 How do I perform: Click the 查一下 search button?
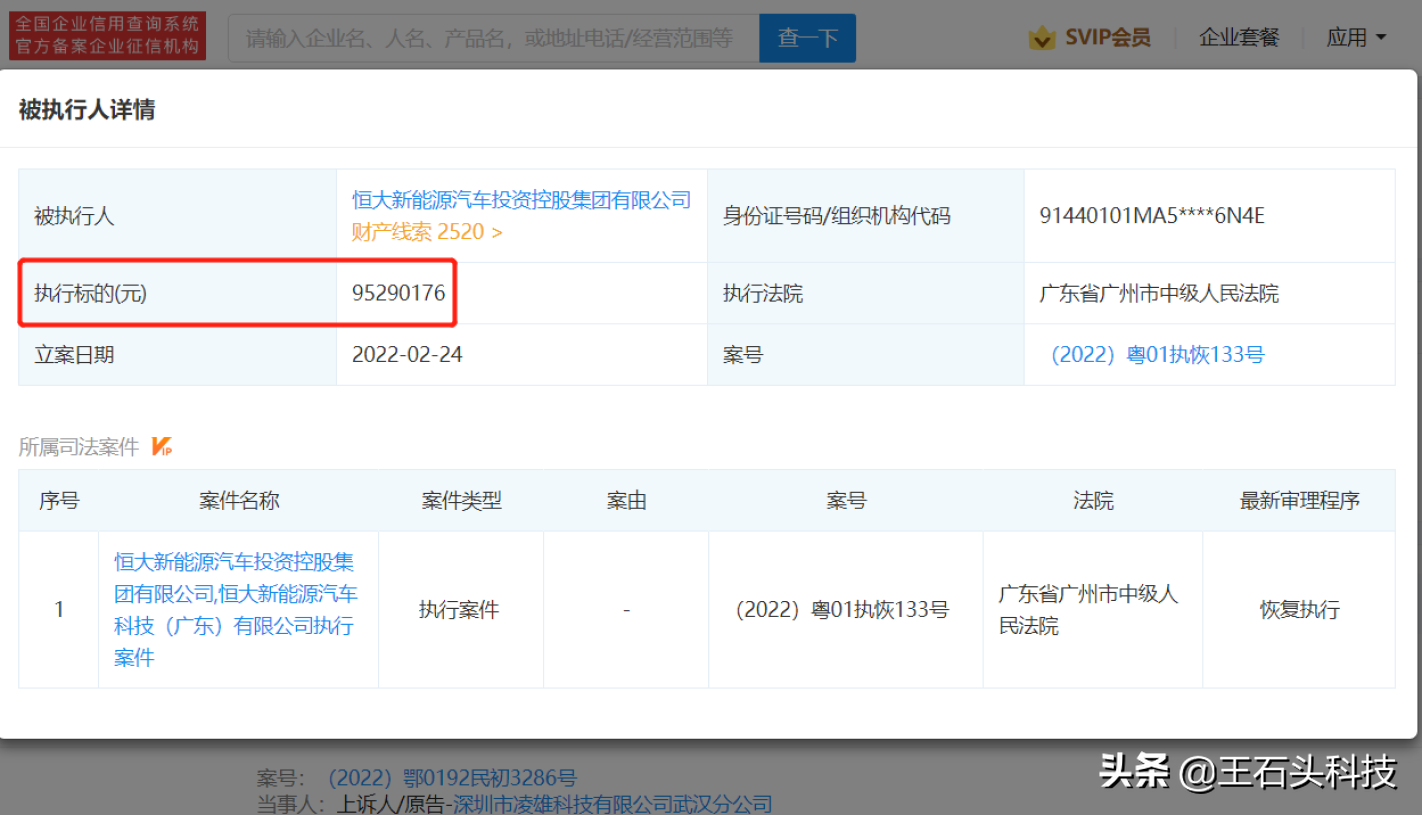click(x=807, y=38)
